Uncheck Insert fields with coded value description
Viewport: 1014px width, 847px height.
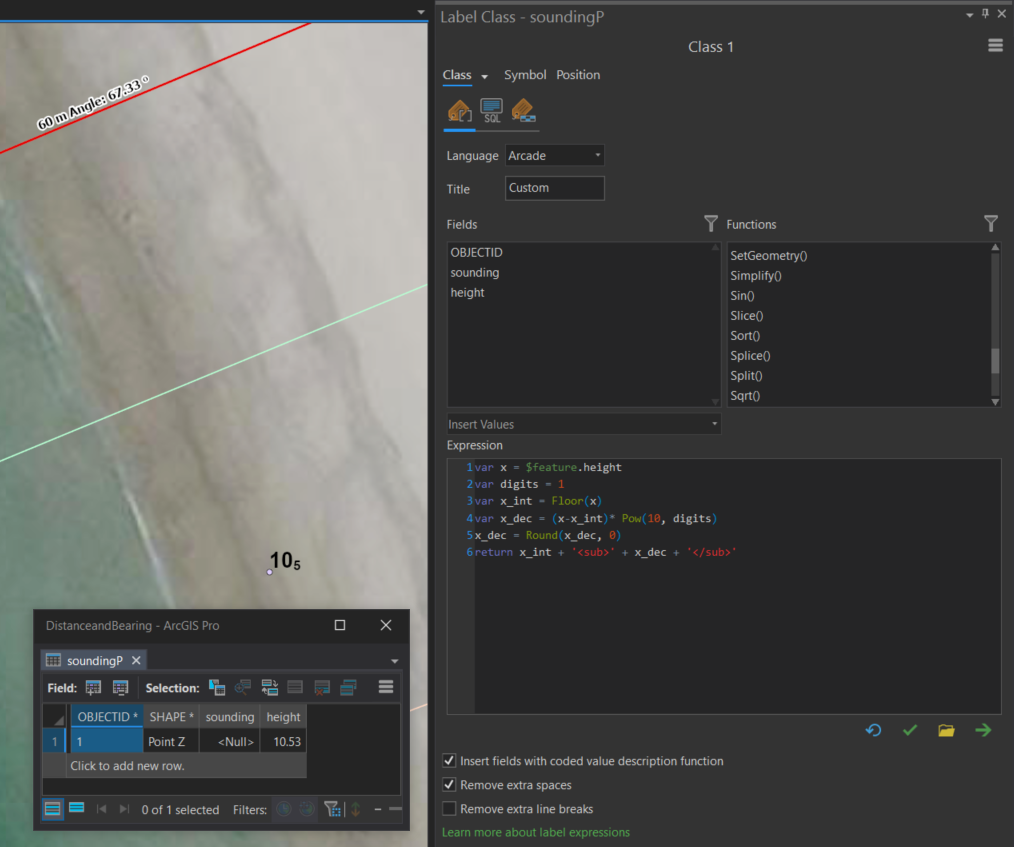pyautogui.click(x=449, y=760)
